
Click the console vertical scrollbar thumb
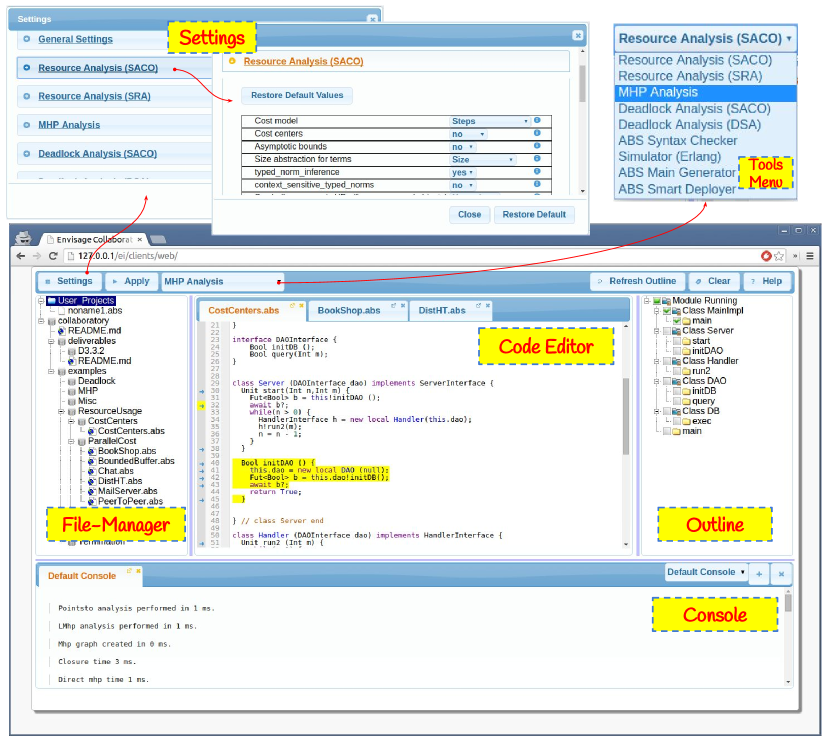[788, 602]
